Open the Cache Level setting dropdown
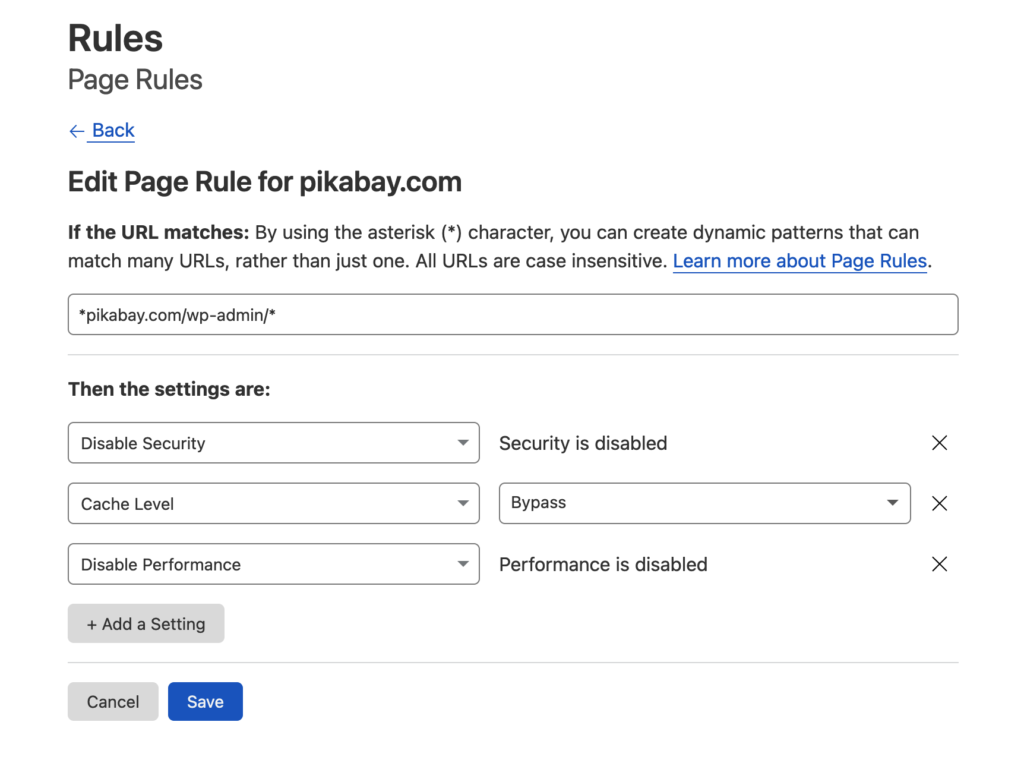The width and height of the screenshot is (1024, 763). 274,503
